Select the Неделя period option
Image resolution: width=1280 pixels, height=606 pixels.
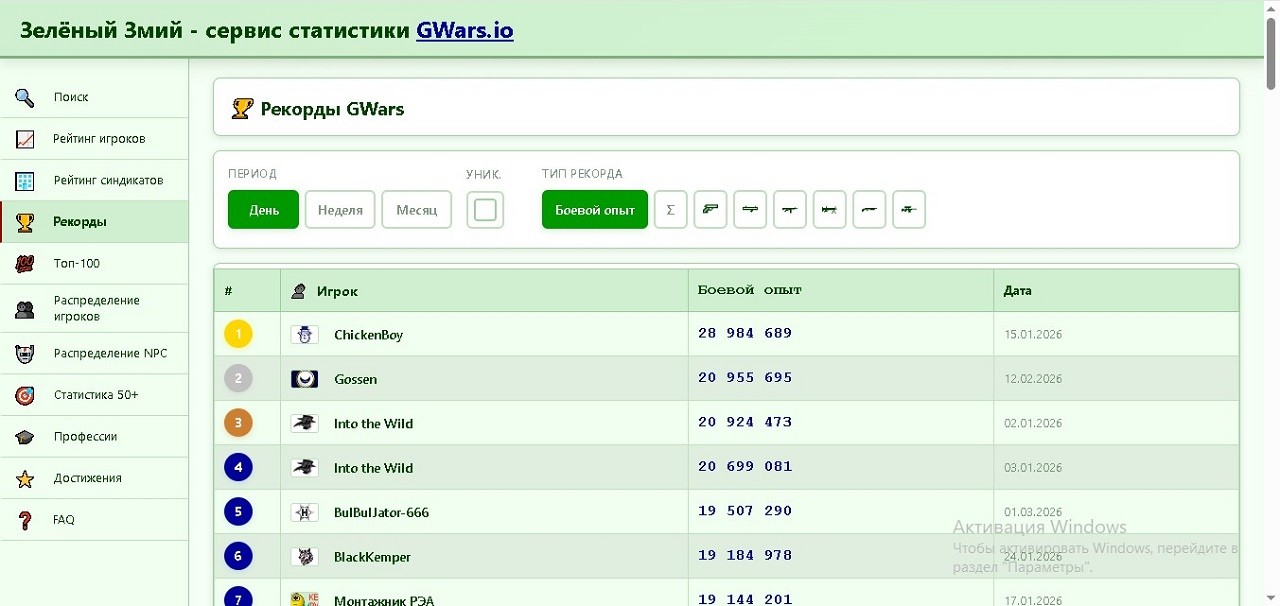(340, 210)
